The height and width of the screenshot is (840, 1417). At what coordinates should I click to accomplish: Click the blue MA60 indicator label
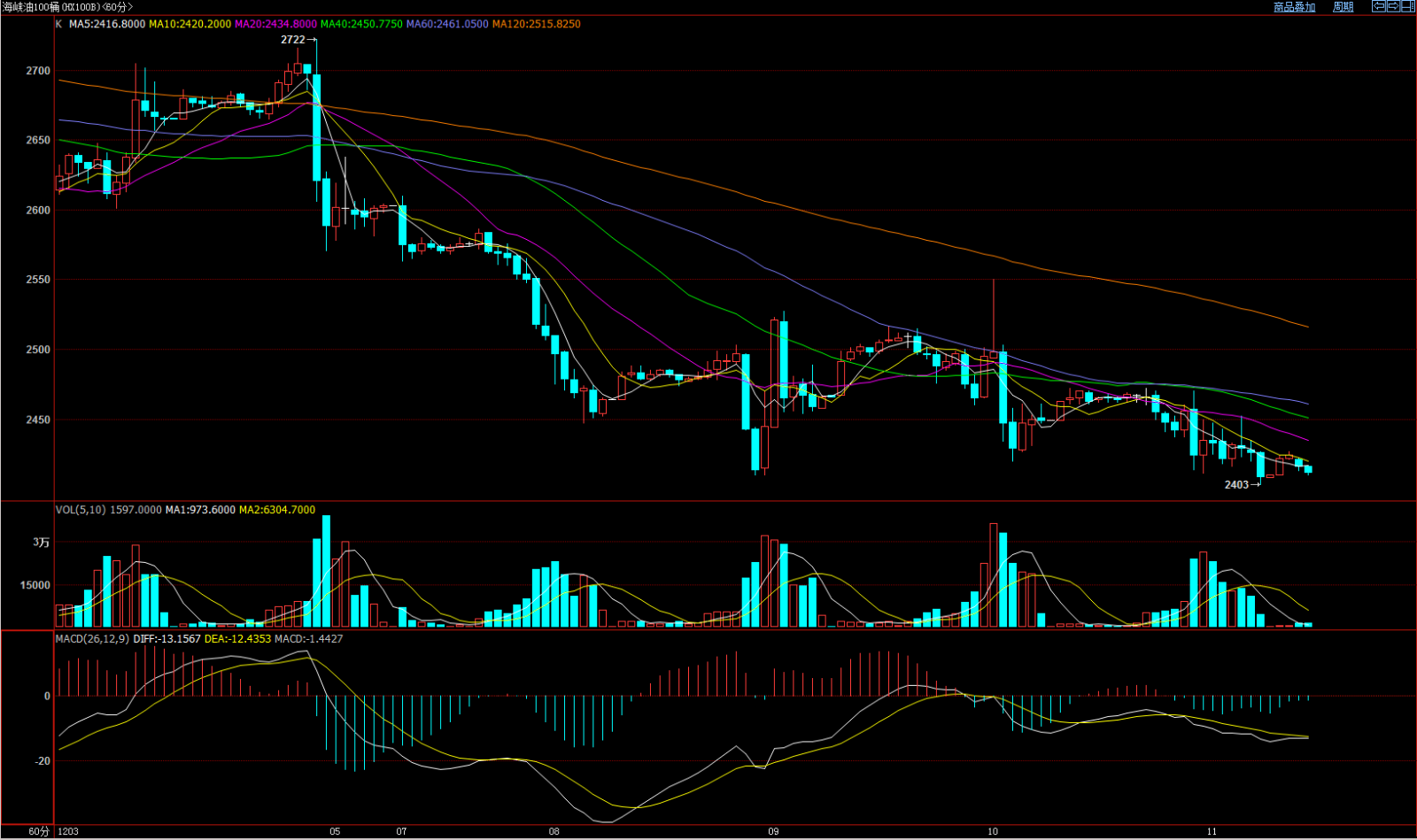point(447,24)
